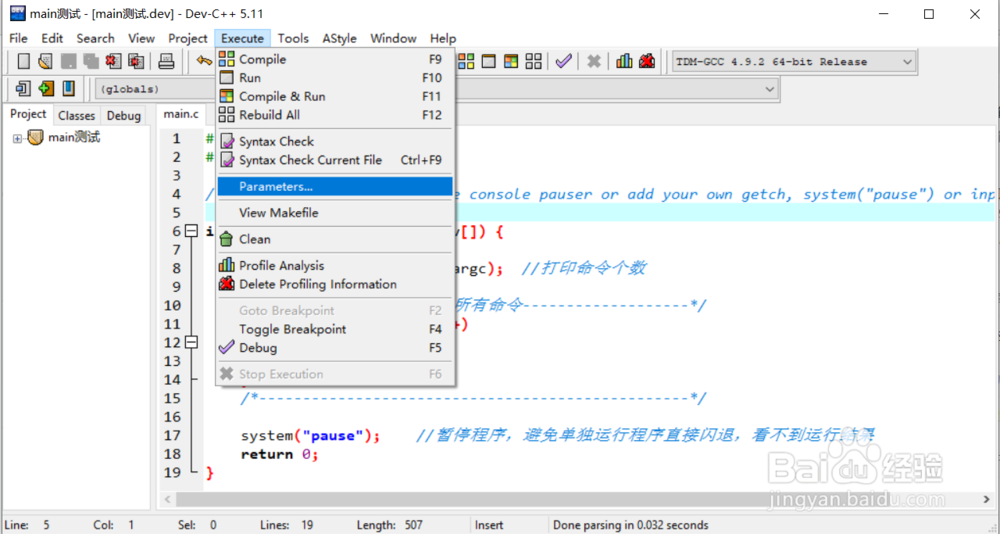Select Profile Analysis menu entry

[x=335, y=265]
